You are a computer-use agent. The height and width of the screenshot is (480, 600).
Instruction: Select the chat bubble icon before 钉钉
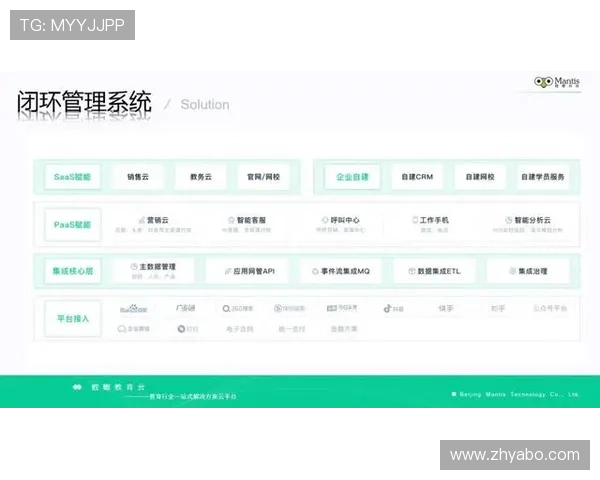pyautogui.click(x=122, y=329)
